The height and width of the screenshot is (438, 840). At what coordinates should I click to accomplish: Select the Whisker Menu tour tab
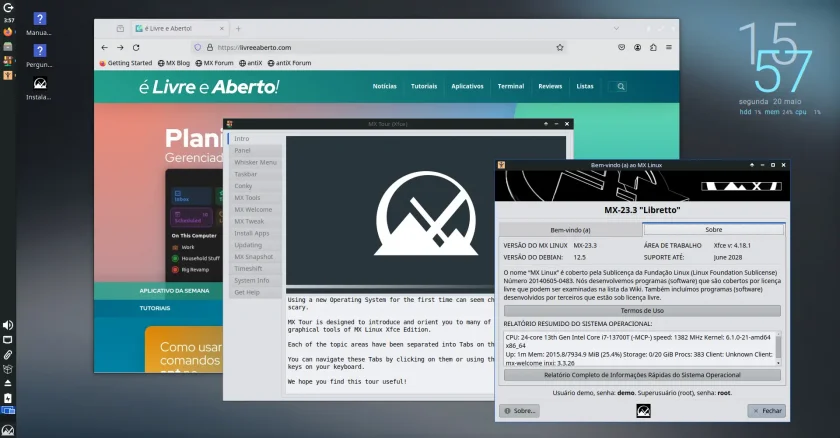pos(255,162)
